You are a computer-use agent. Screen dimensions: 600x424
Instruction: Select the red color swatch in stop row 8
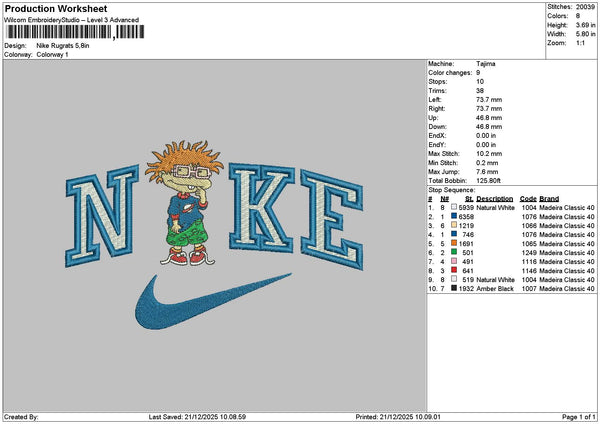pos(454,270)
